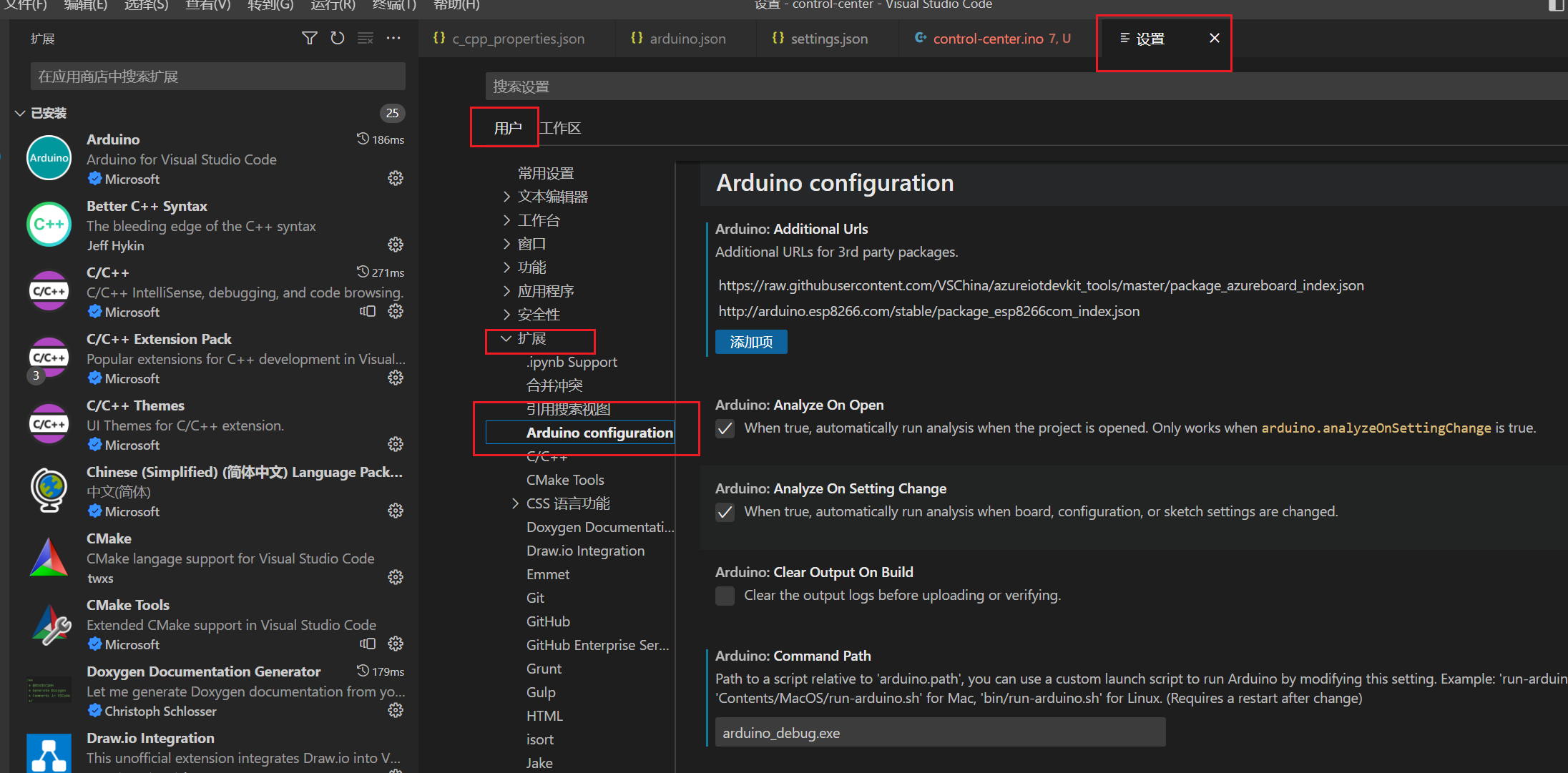This screenshot has width=1568, height=773.
Task: Expand the 文本编辑器 settings category
Action: (x=506, y=197)
